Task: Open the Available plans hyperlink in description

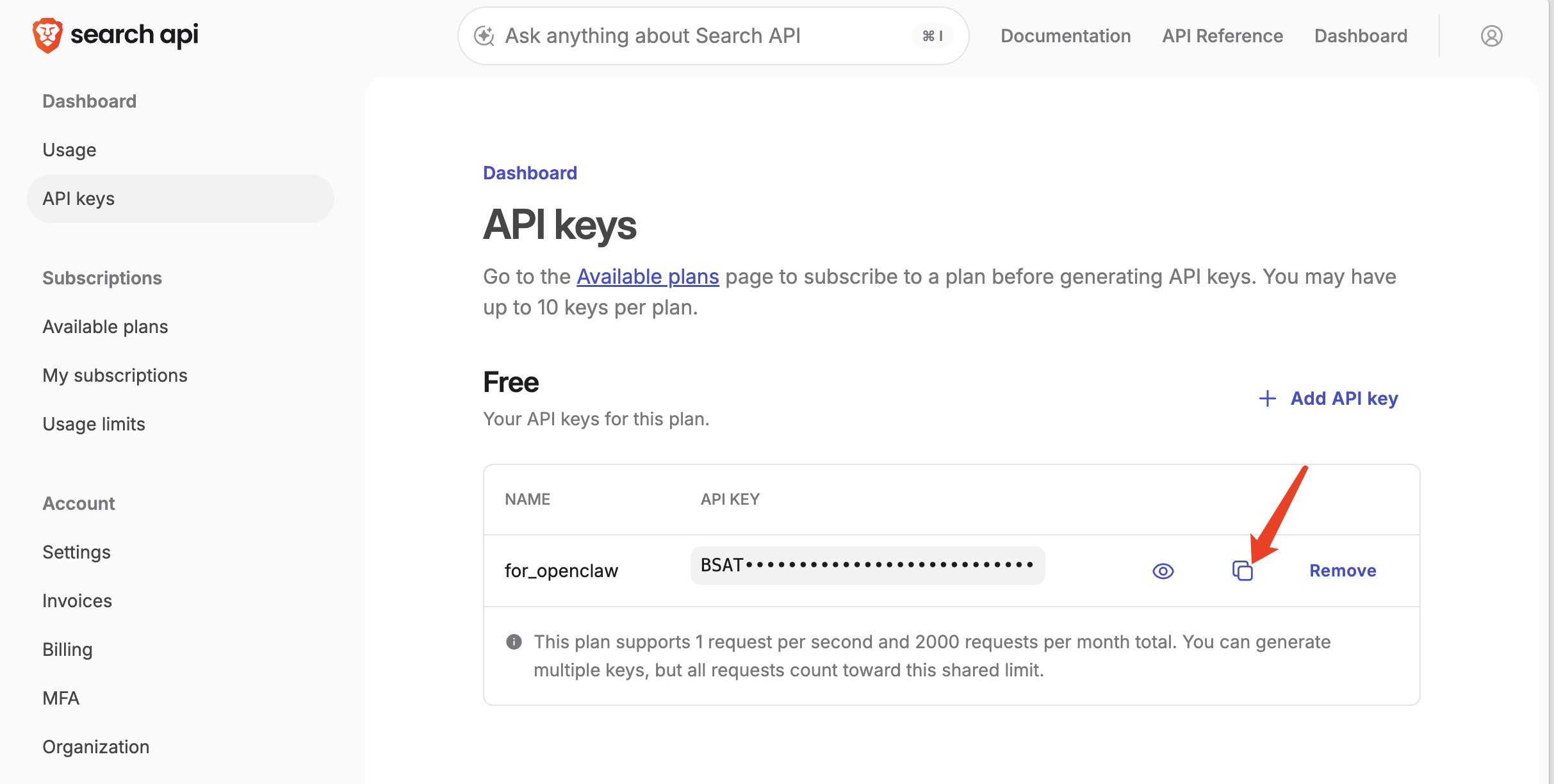Action: (x=648, y=277)
